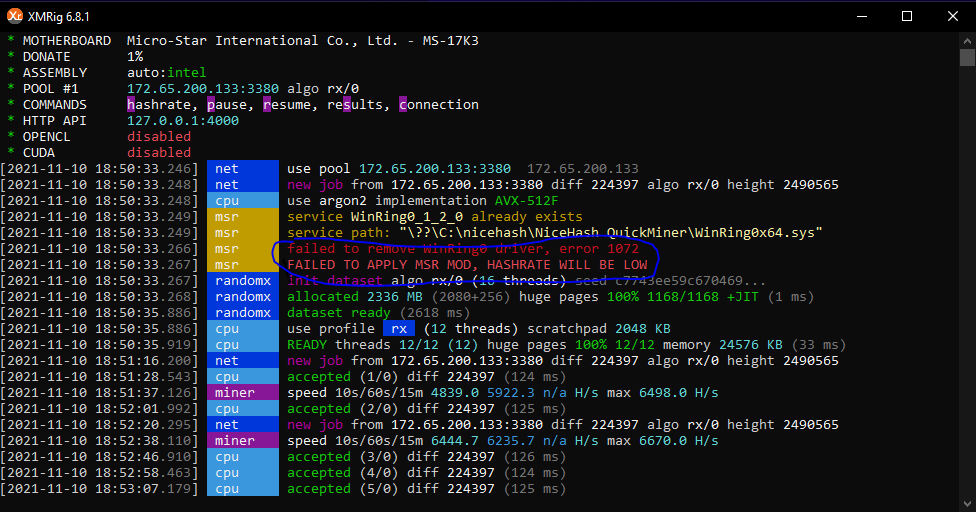Image resolution: width=976 pixels, height=512 pixels.
Task: Click the hashrate command
Action: (x=159, y=105)
